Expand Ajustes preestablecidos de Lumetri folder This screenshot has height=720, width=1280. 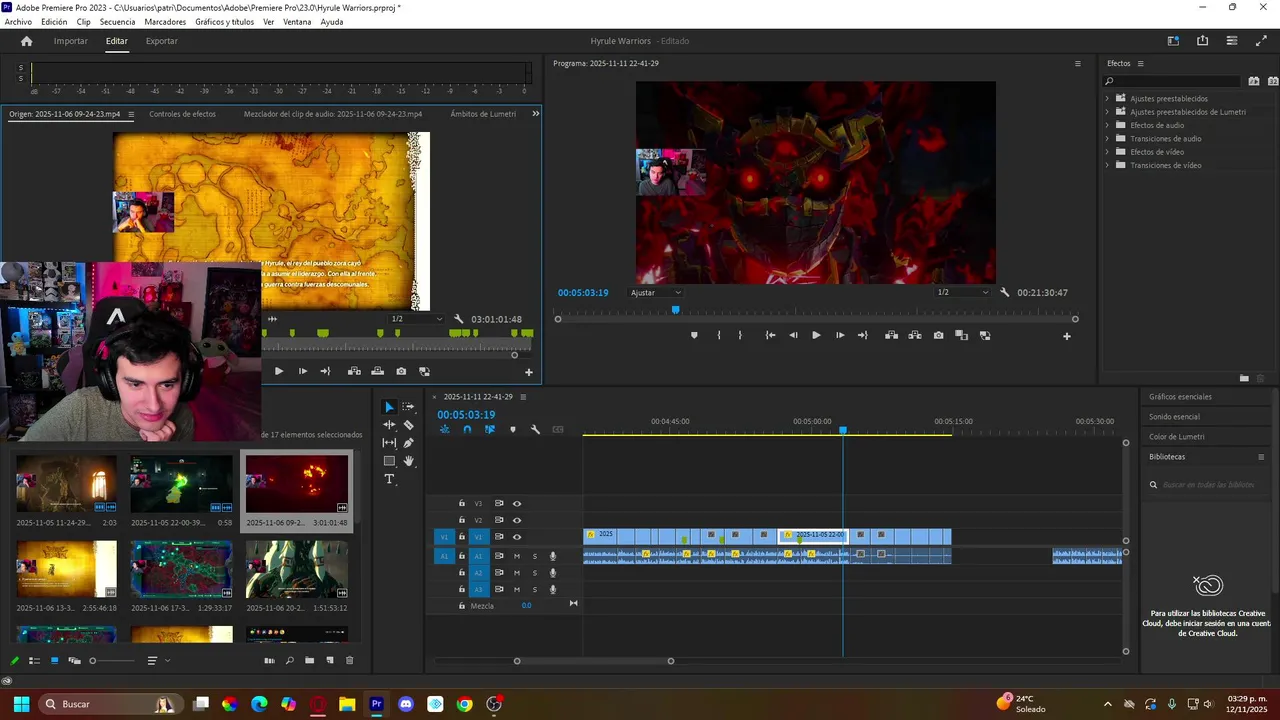click(x=1107, y=112)
